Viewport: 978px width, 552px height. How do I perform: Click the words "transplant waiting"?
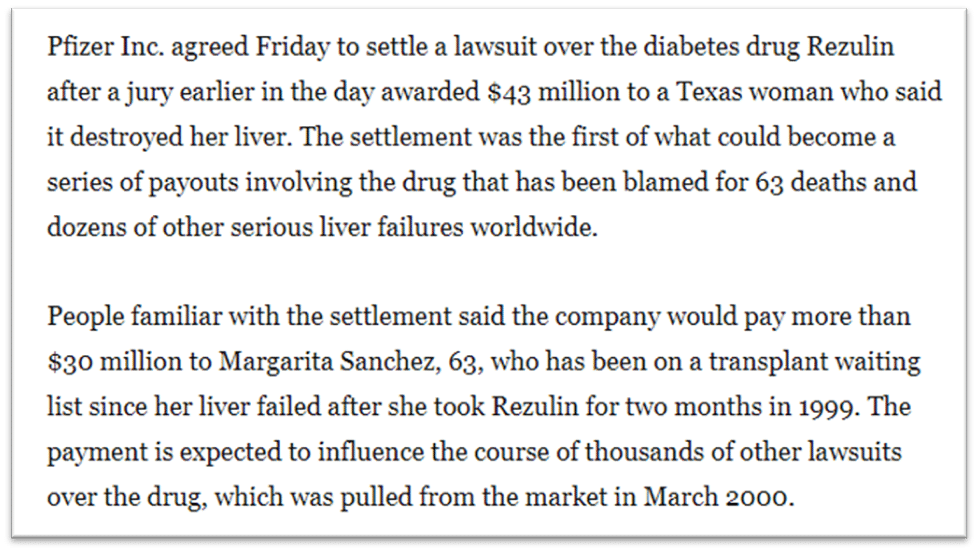click(x=814, y=362)
